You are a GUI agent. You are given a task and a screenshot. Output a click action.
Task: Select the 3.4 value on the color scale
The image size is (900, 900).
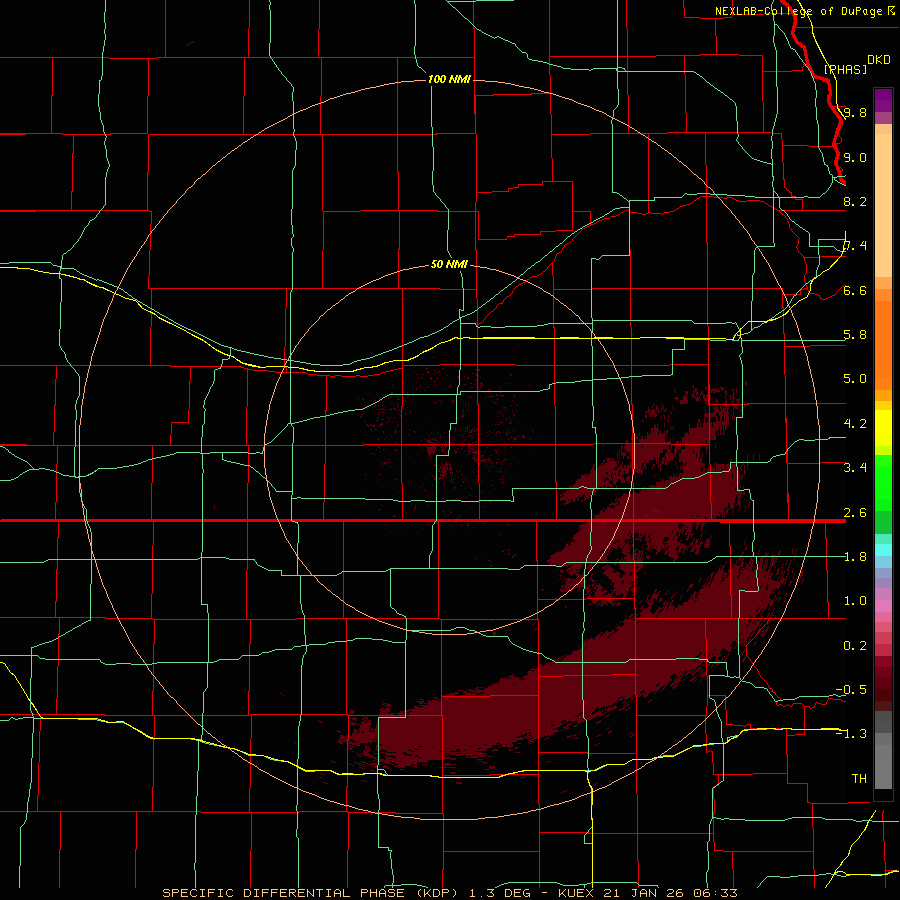855,468
